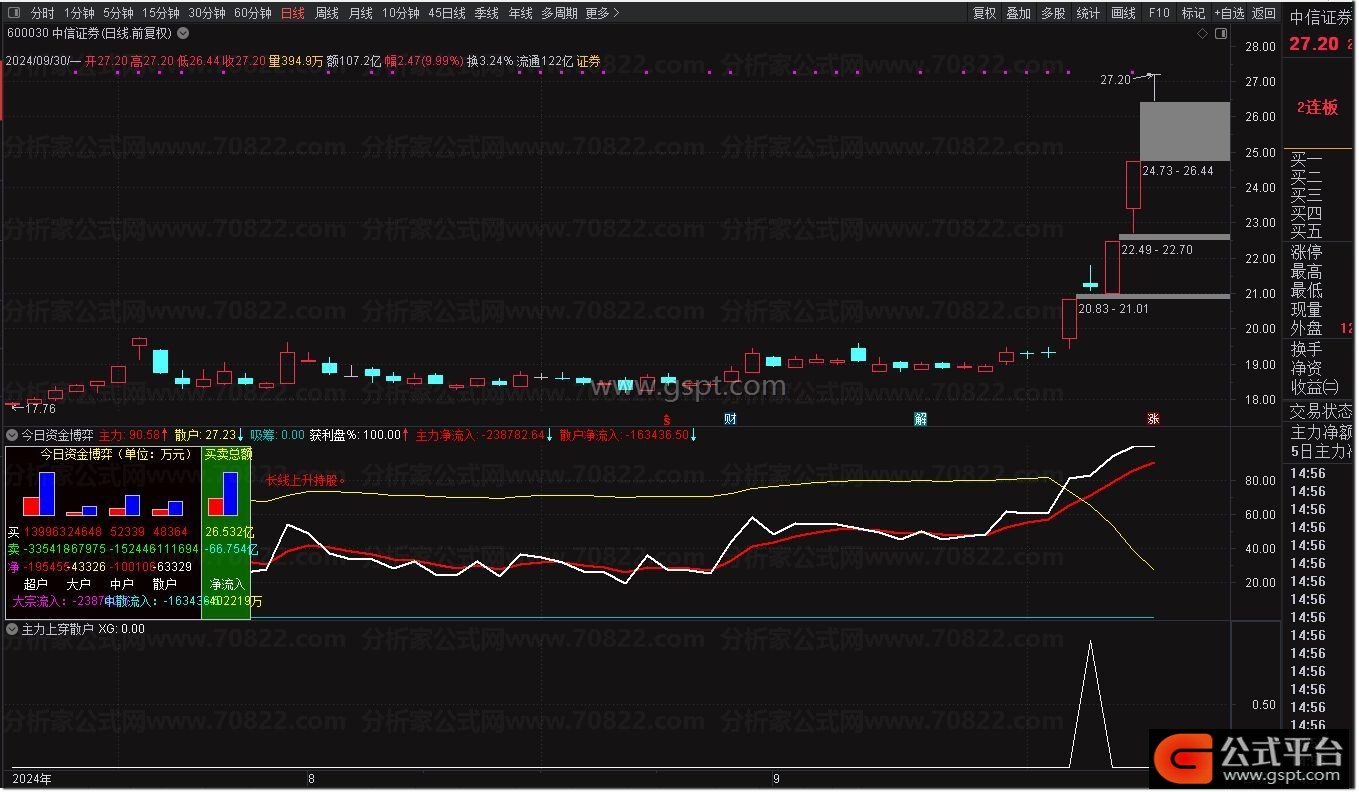Click the 交易状态 row in side panel
Viewport: 1359px width, 792px height.
pyautogui.click(x=1321, y=411)
